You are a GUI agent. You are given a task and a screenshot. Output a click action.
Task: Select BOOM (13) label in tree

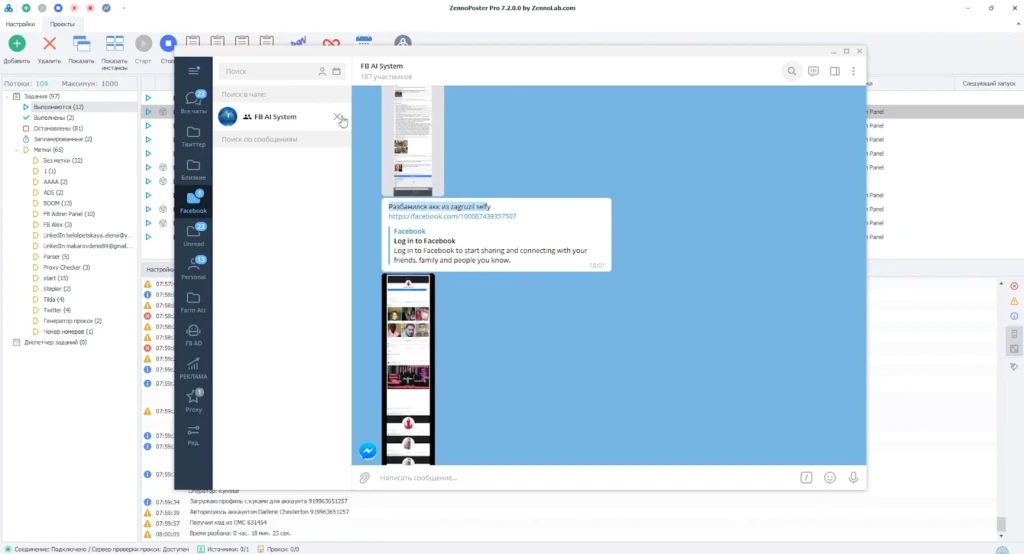pyautogui.click(x=57, y=203)
